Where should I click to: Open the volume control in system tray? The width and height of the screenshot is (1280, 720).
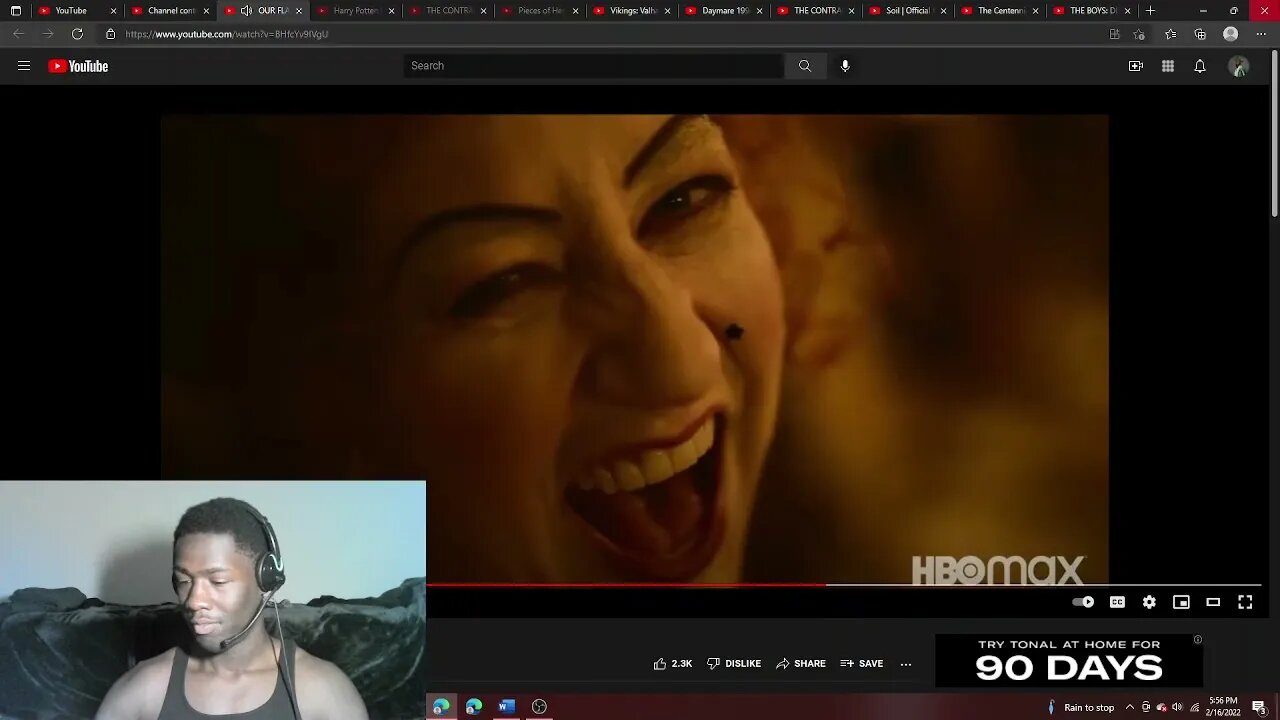1177,707
